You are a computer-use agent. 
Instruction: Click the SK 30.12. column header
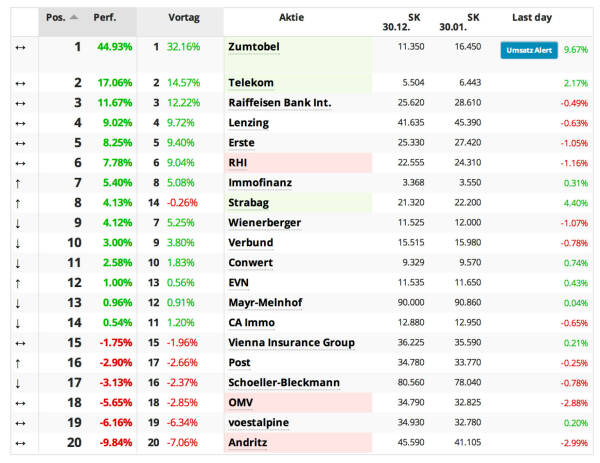395,22
